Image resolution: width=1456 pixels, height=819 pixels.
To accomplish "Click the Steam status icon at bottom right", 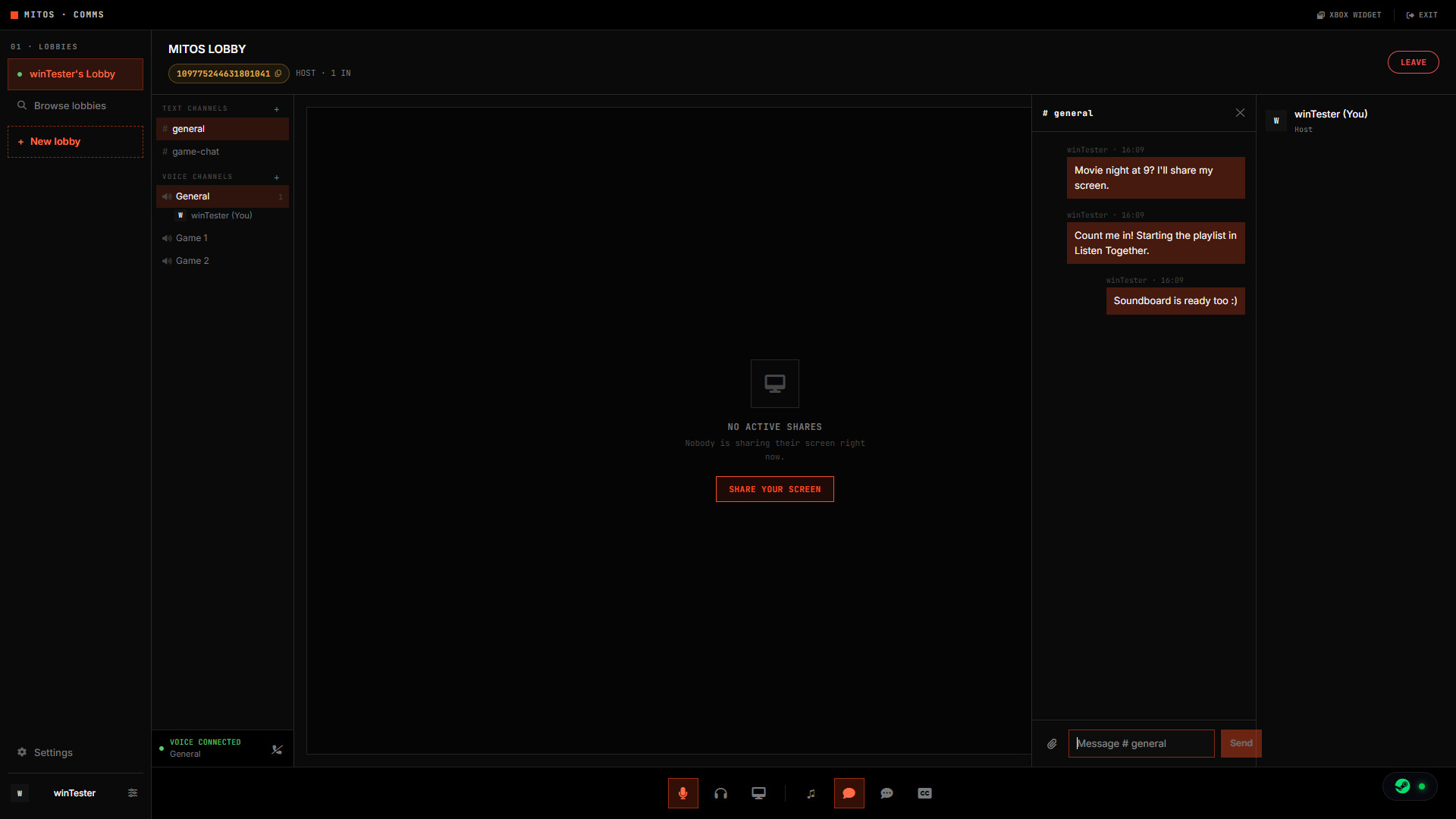I will coord(1402,786).
